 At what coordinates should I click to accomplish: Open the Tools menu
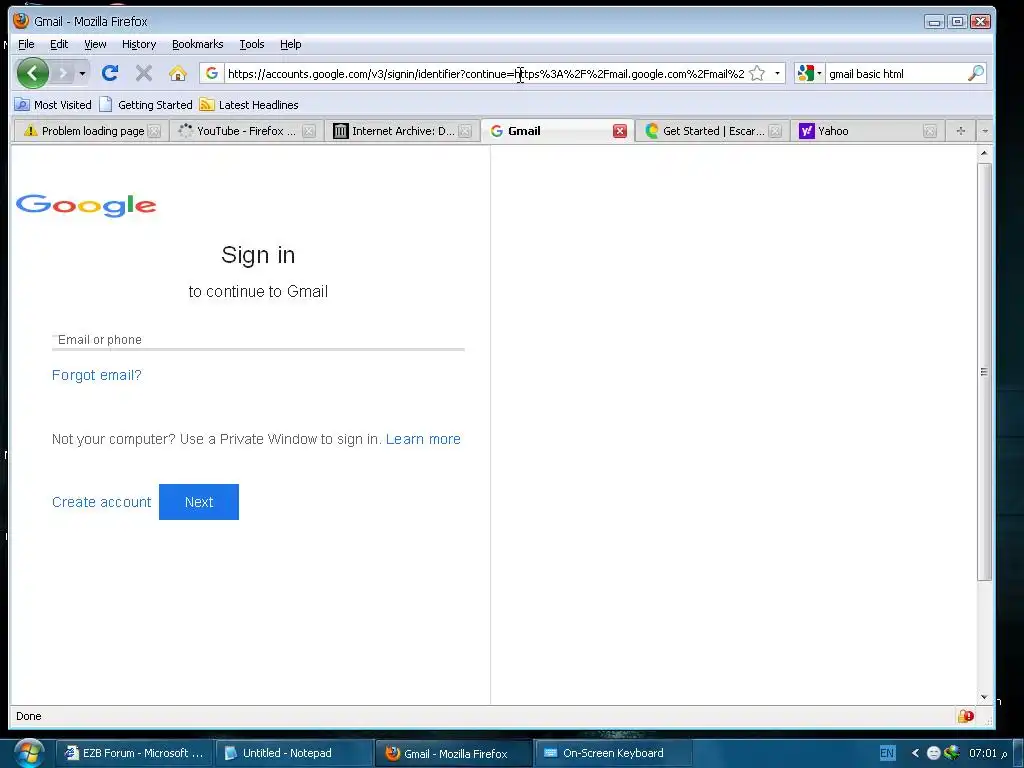point(251,44)
